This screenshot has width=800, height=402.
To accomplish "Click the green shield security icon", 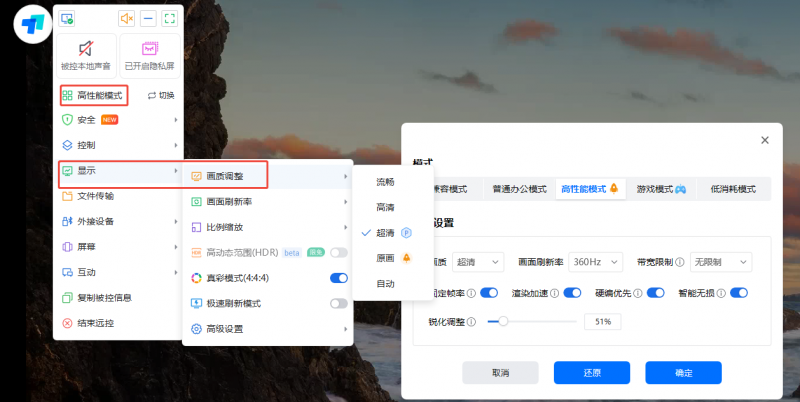I will [67, 120].
